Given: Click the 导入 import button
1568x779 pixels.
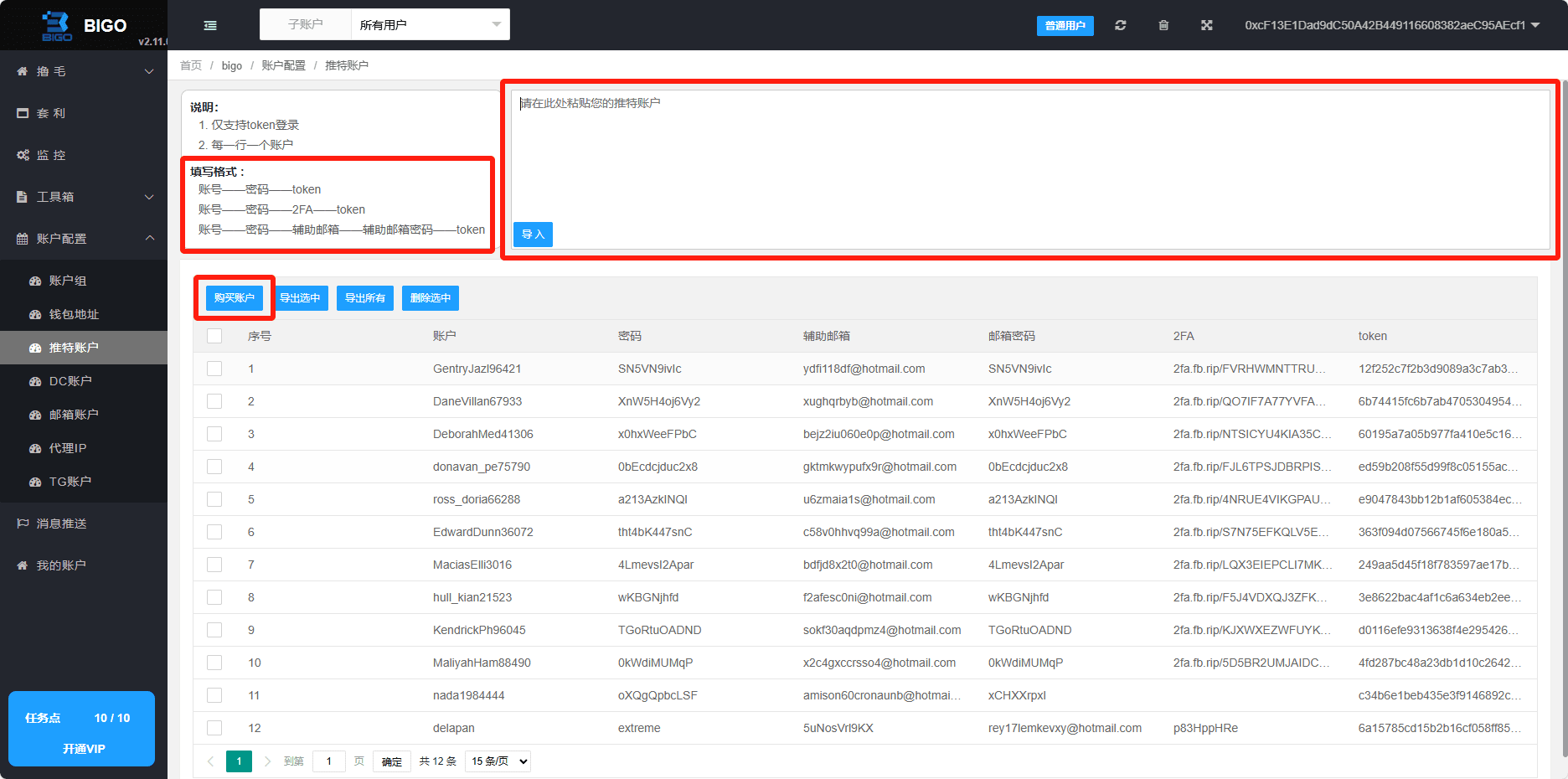Looking at the screenshot, I should (533, 235).
